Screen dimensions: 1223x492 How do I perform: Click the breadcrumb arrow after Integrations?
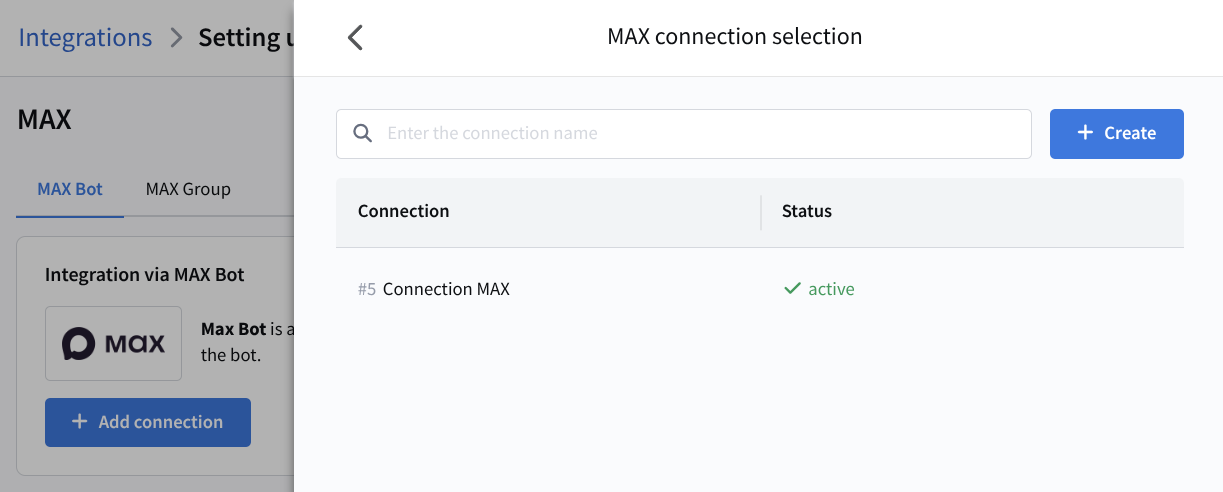coord(176,38)
